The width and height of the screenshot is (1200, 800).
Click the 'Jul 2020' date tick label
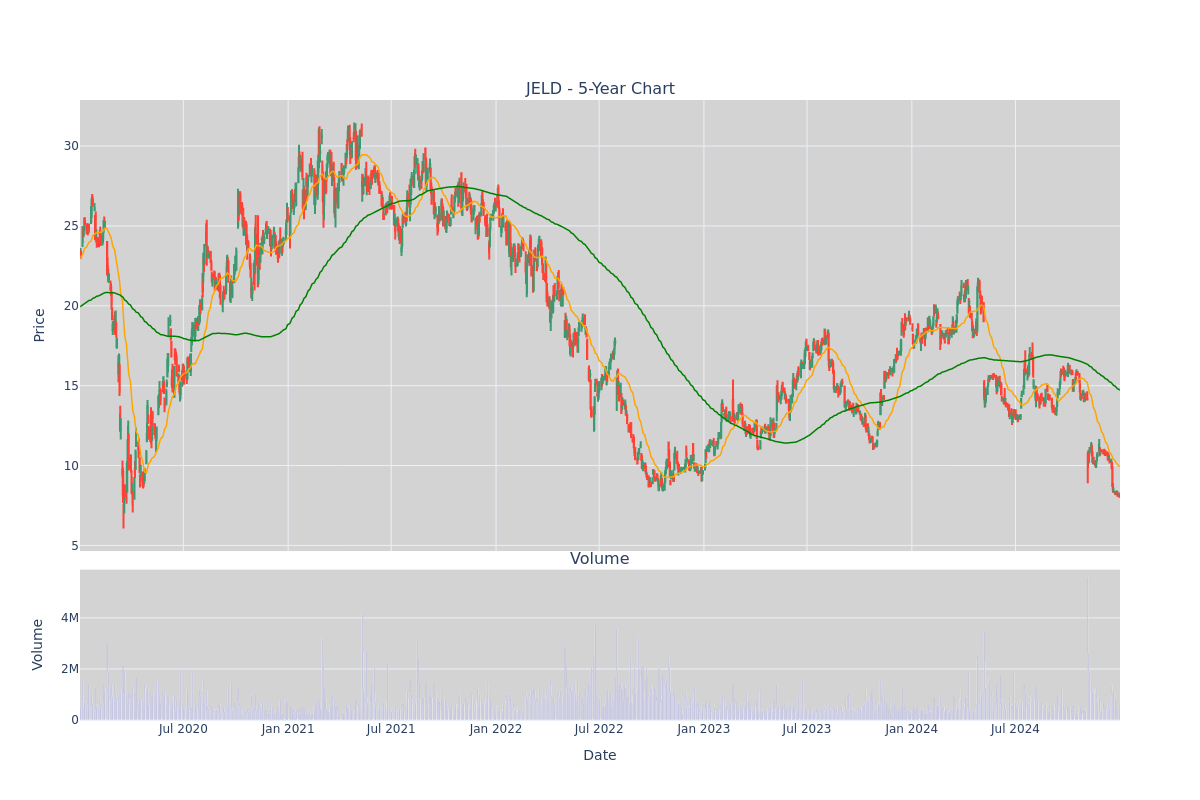pyautogui.click(x=183, y=729)
